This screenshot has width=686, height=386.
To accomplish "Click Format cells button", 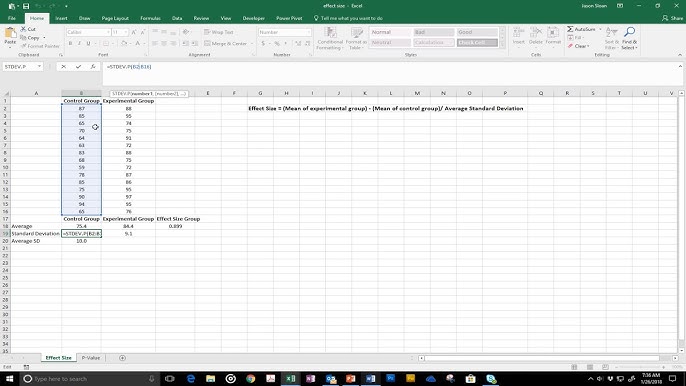I will point(553,35).
